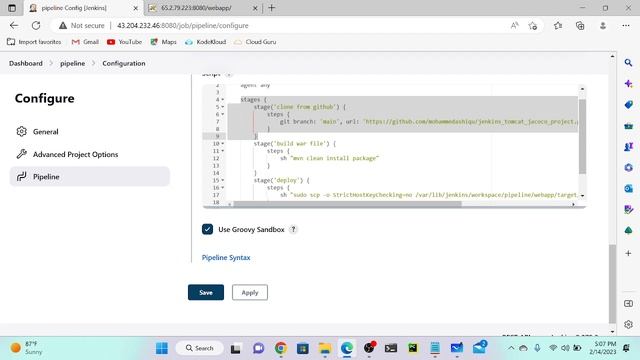The height and width of the screenshot is (360, 640).
Task: Click the page vertical scrollbar thumb
Action: click(x=612, y=283)
